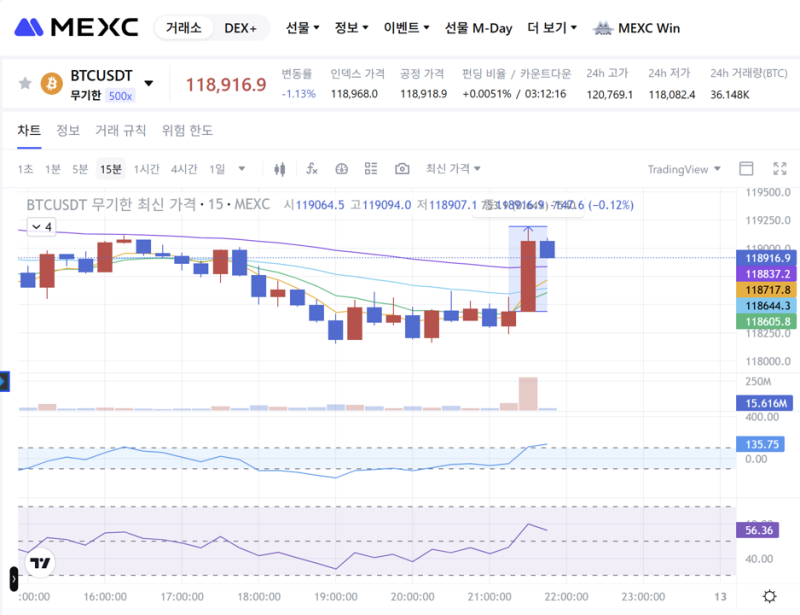Expand more timeframe options dropdown
Screen dimensions: 800x615
(242, 168)
